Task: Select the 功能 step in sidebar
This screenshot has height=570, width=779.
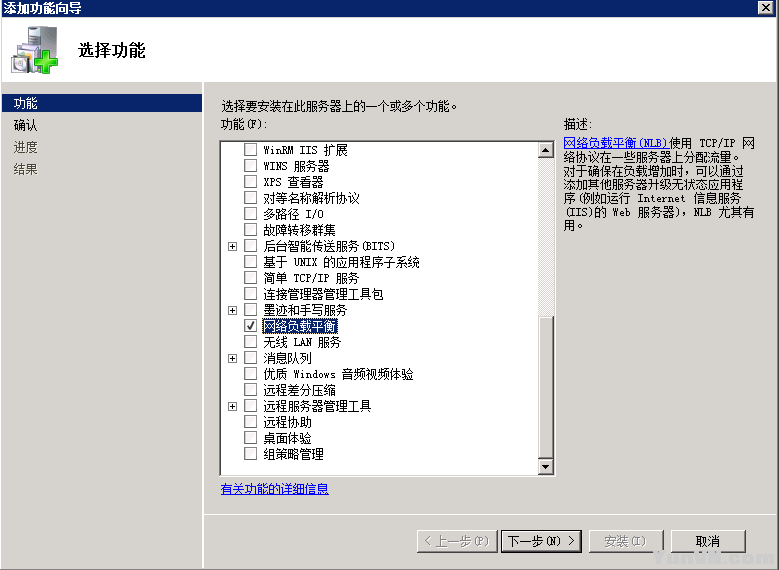Action: coord(102,103)
